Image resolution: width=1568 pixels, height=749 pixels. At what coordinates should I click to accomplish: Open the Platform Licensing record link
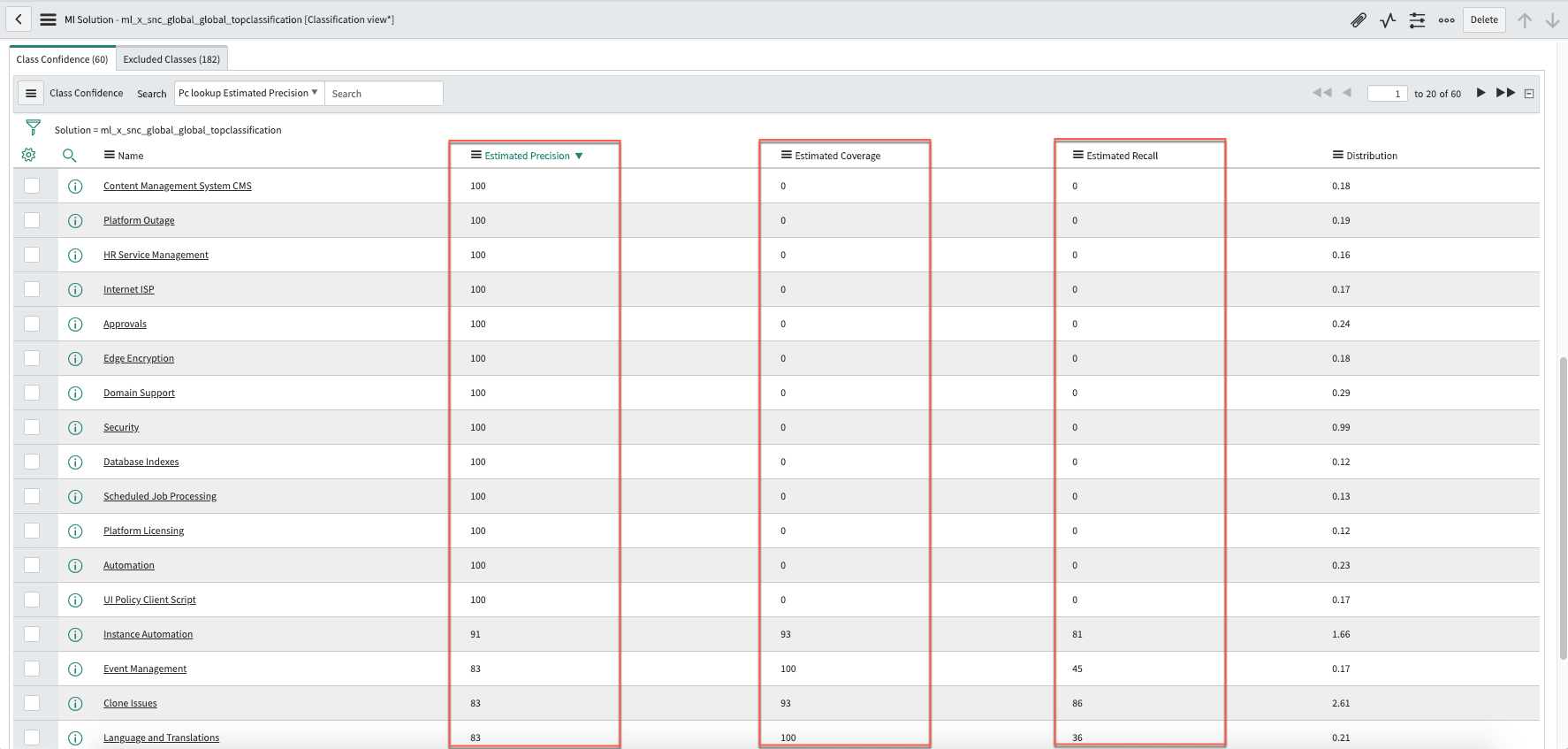pos(144,531)
